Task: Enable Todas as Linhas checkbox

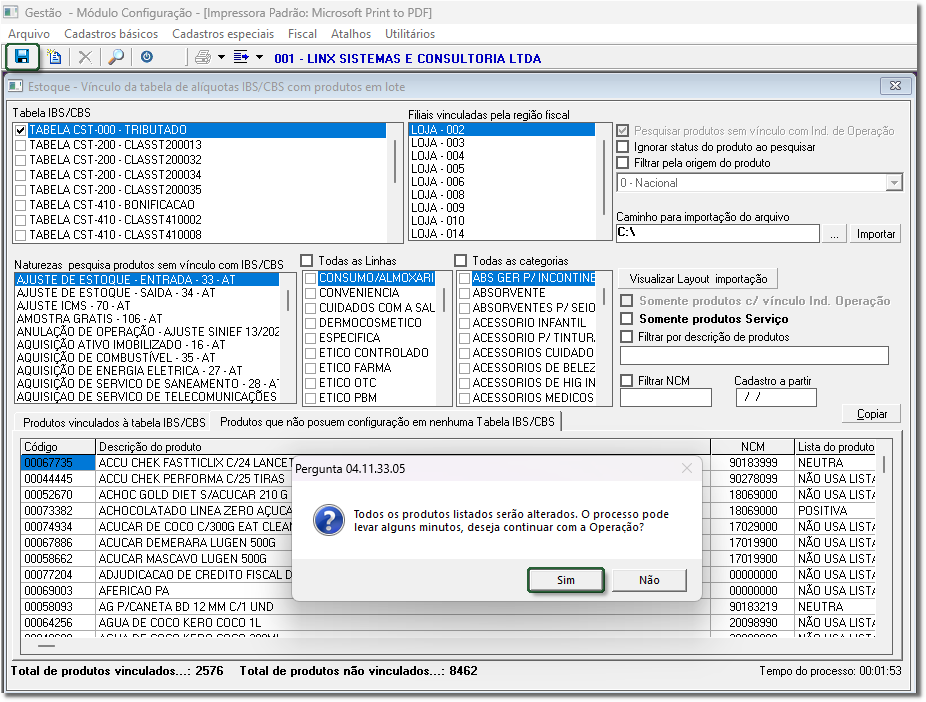Action: point(308,261)
